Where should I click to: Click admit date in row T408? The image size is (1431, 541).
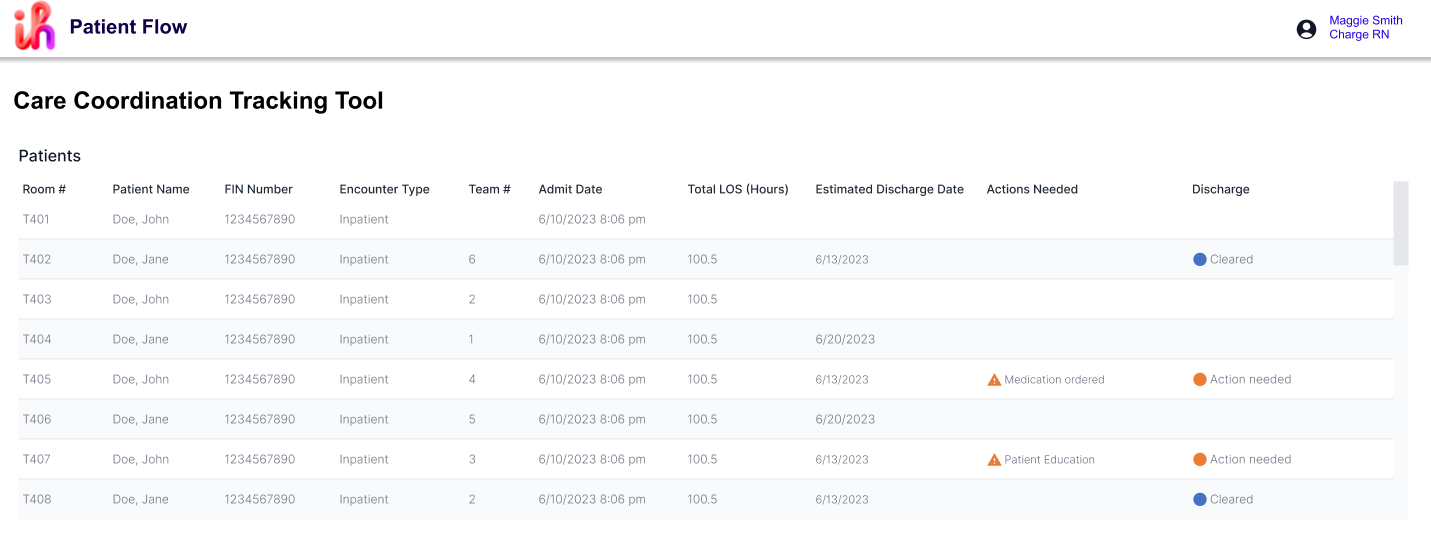point(592,499)
